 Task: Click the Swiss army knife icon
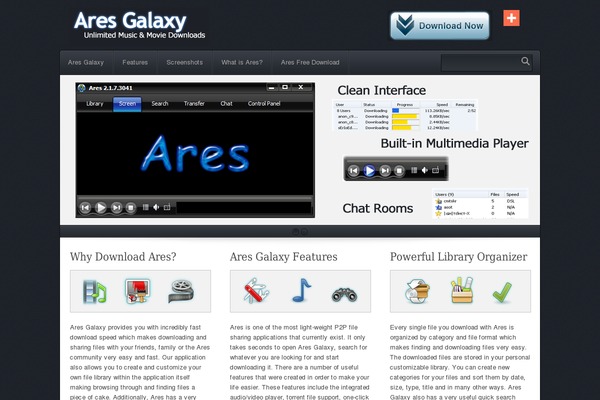point(256,291)
